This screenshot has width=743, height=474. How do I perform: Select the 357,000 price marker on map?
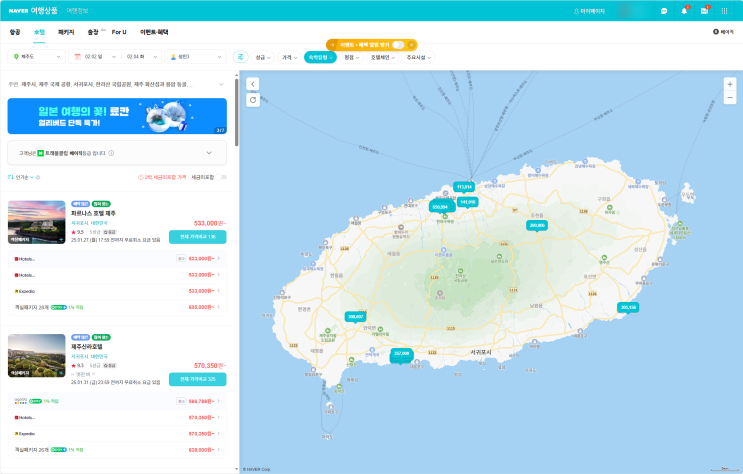401,354
